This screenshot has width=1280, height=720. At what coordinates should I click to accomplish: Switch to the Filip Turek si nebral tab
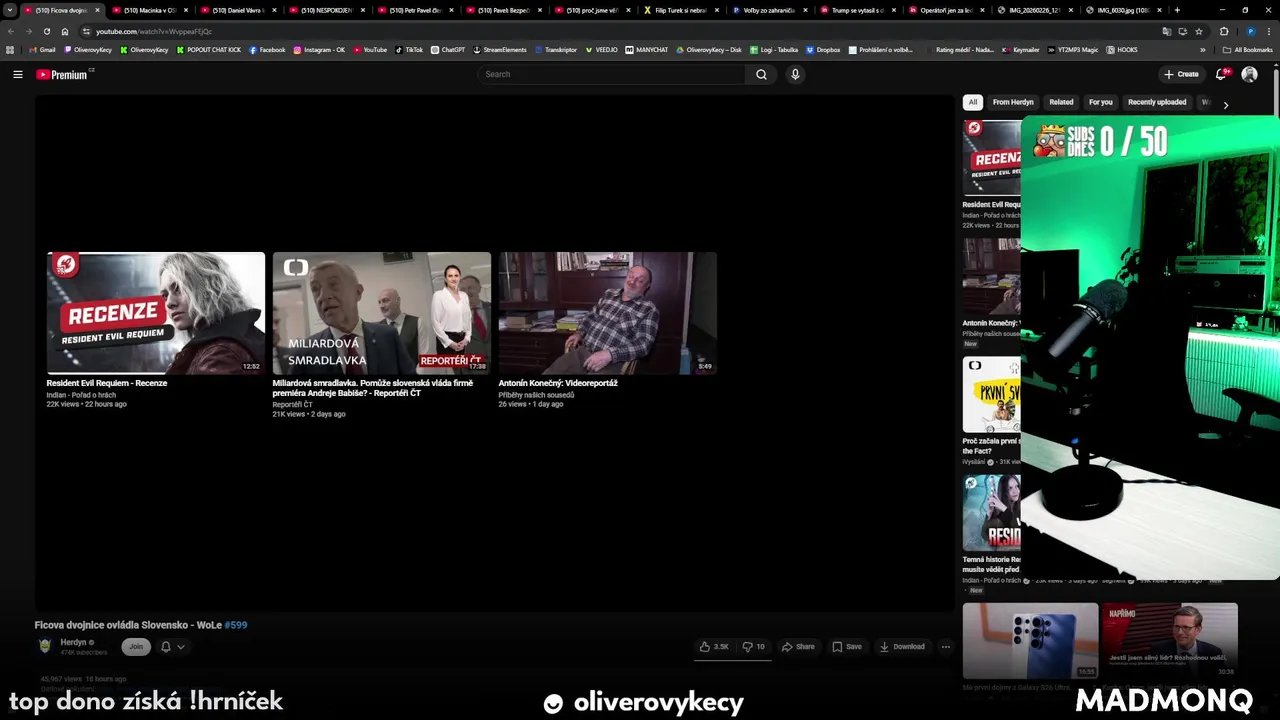point(680,10)
